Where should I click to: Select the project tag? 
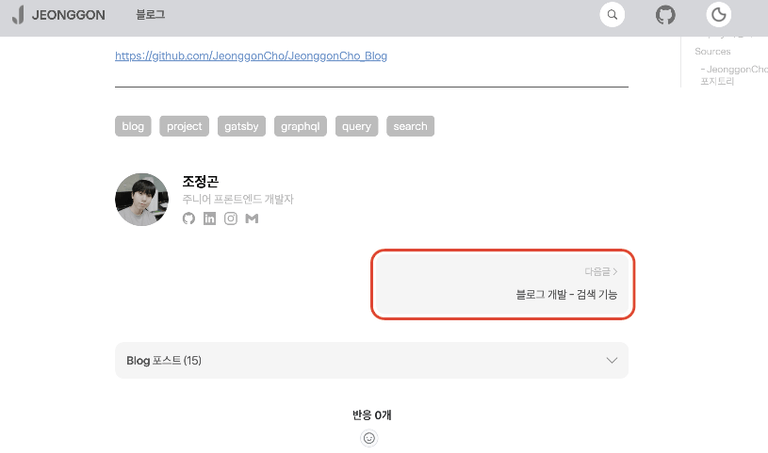[x=184, y=126]
